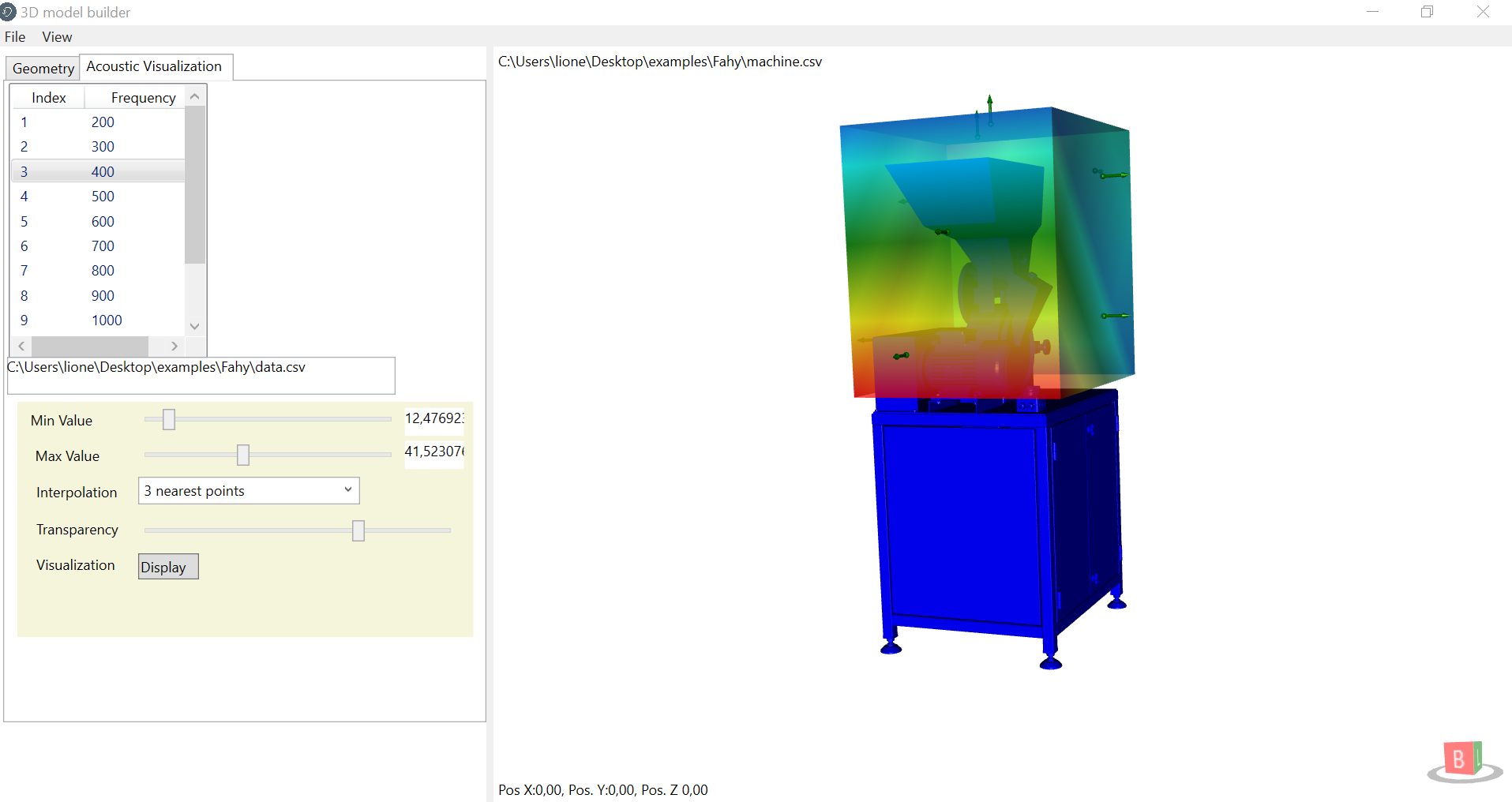The width and height of the screenshot is (1512, 802).
Task: Open the File menu
Action: [15, 37]
